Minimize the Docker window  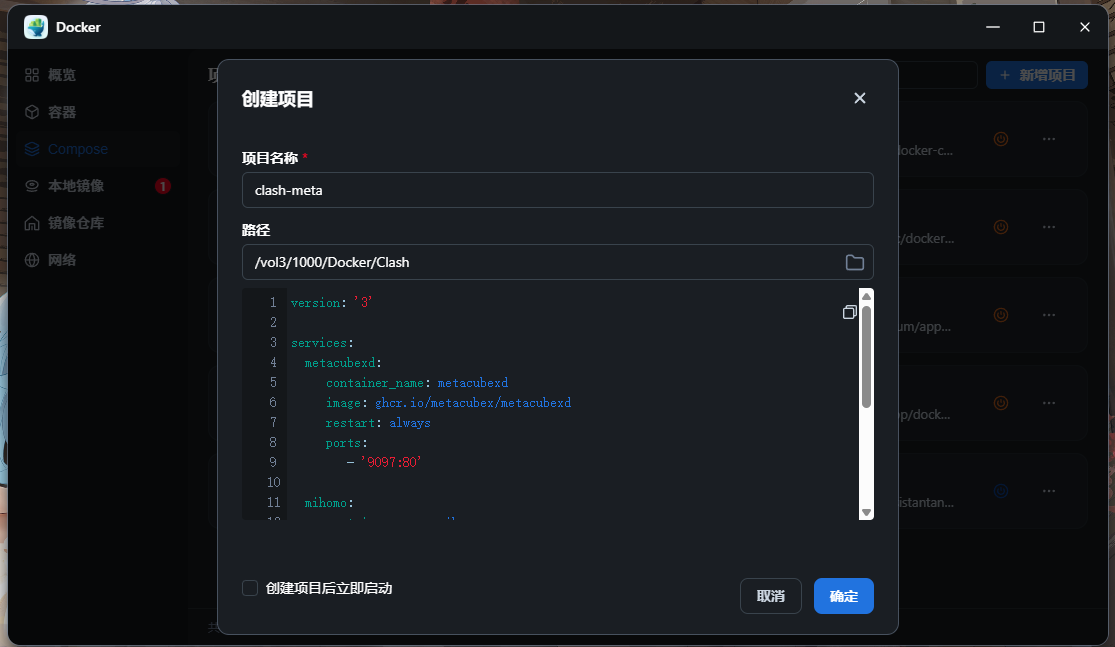993,27
